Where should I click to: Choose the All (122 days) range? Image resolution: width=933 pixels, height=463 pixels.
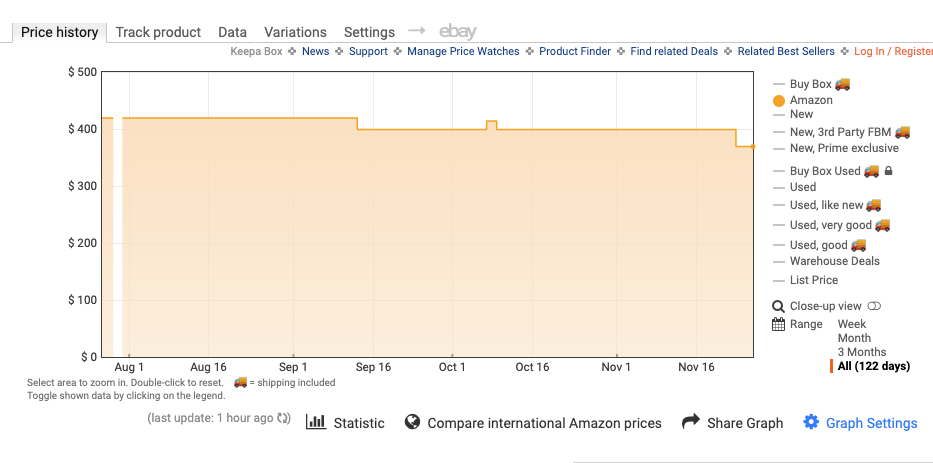tap(873, 366)
